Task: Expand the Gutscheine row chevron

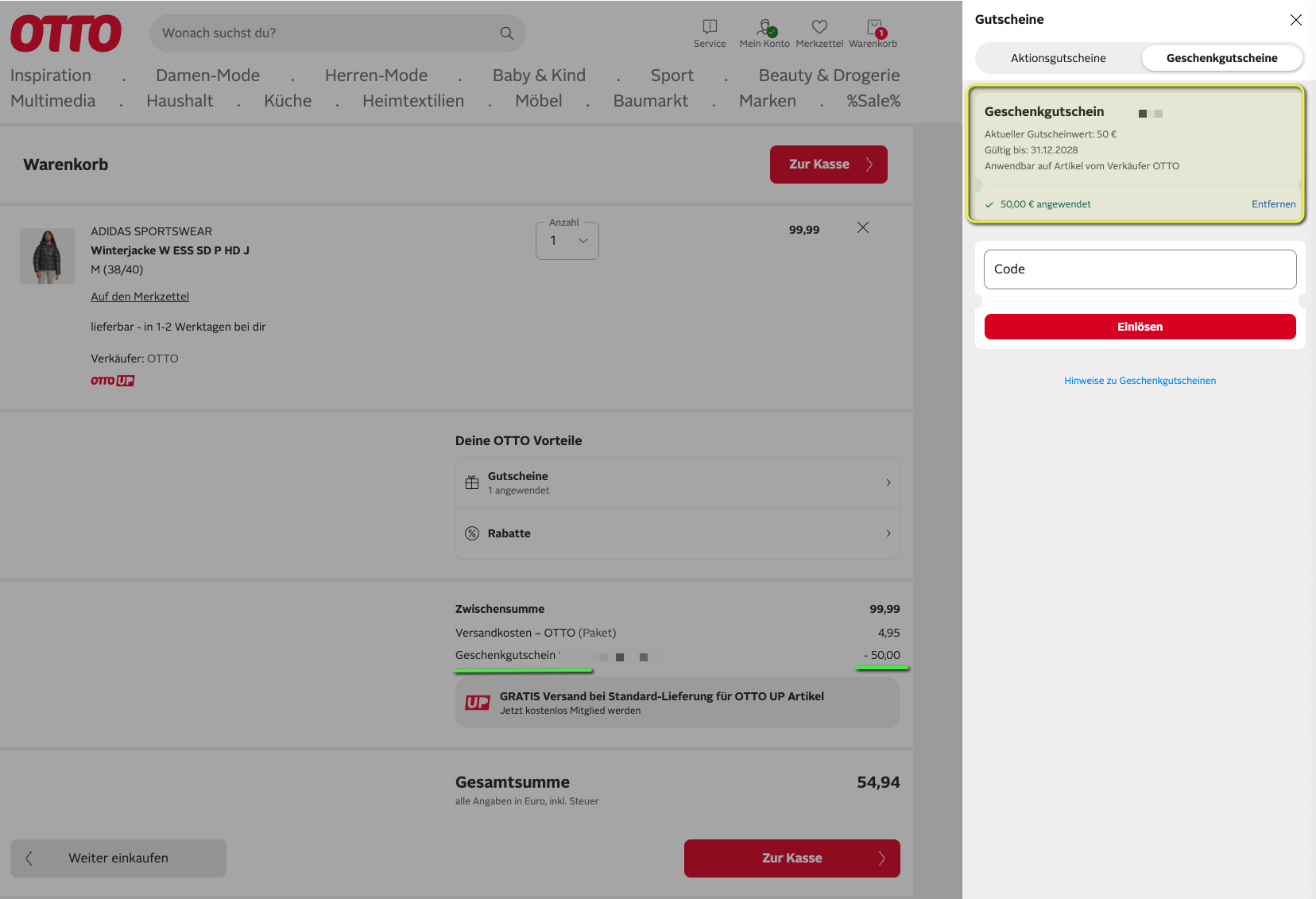Action: pos(888,482)
